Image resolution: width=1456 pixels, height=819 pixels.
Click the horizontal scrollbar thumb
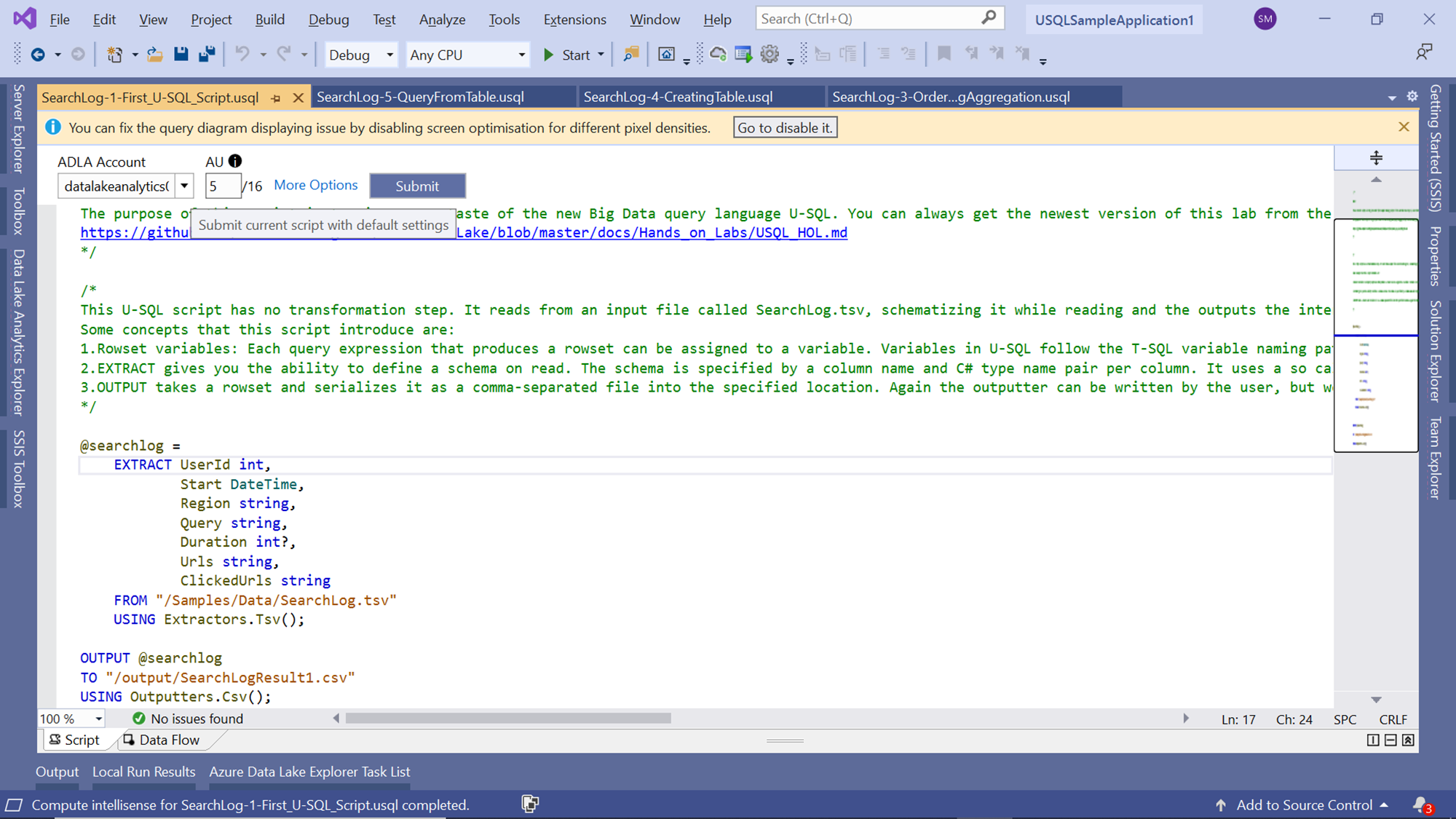tap(507, 719)
